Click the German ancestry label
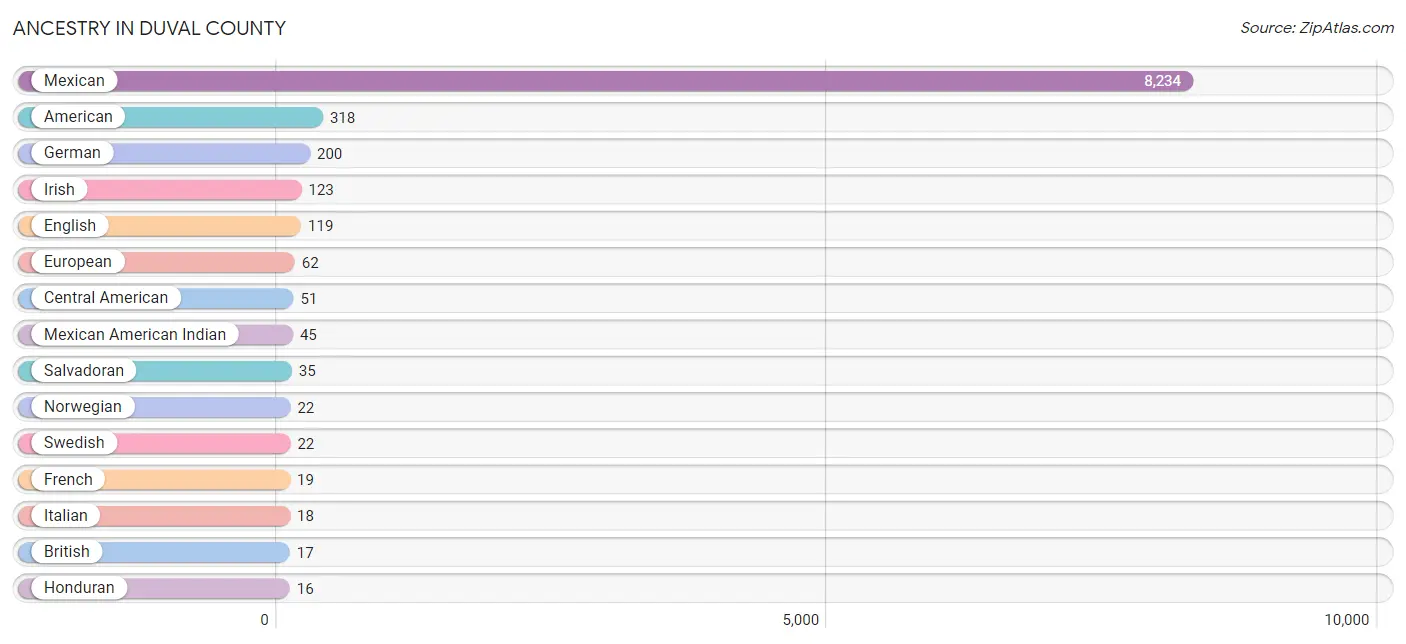This screenshot has width=1406, height=644. [x=72, y=153]
